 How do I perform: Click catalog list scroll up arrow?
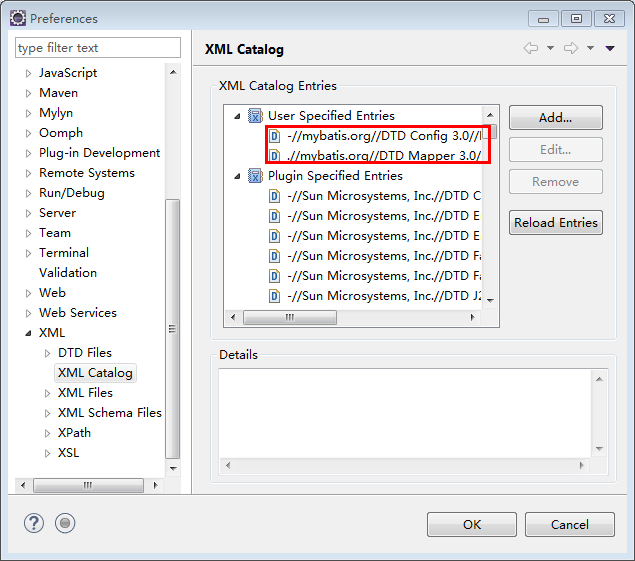(x=490, y=115)
